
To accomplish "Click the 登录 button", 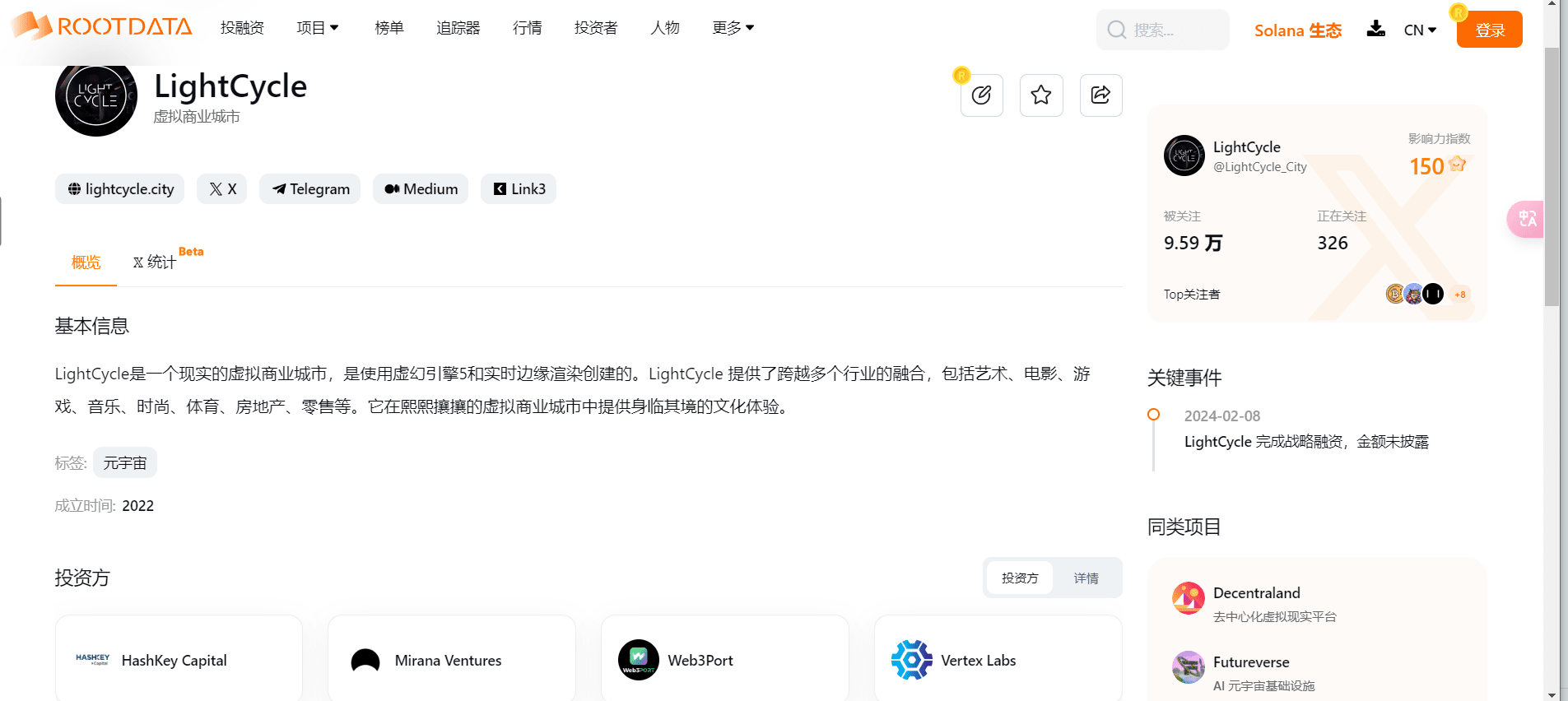I will pos(1490,30).
